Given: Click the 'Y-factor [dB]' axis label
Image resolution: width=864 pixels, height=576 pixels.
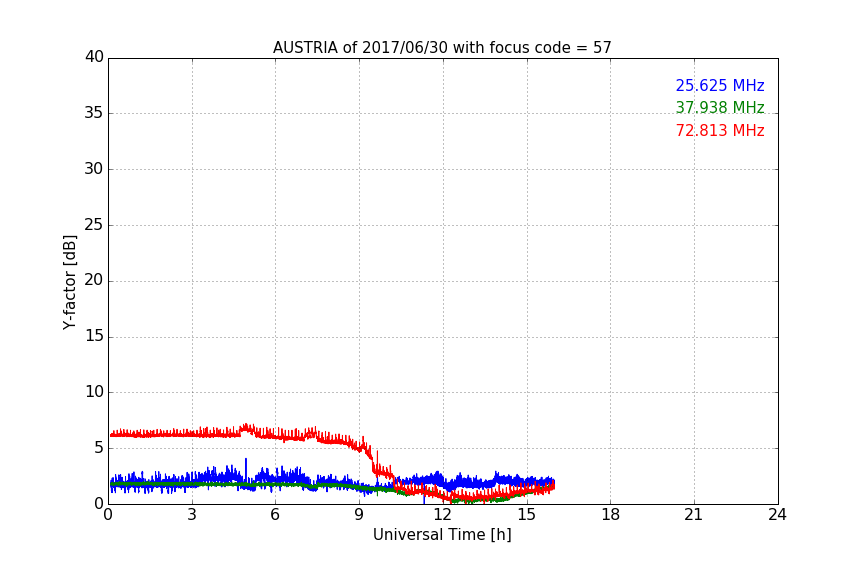Looking at the screenshot, I should 69,282.
